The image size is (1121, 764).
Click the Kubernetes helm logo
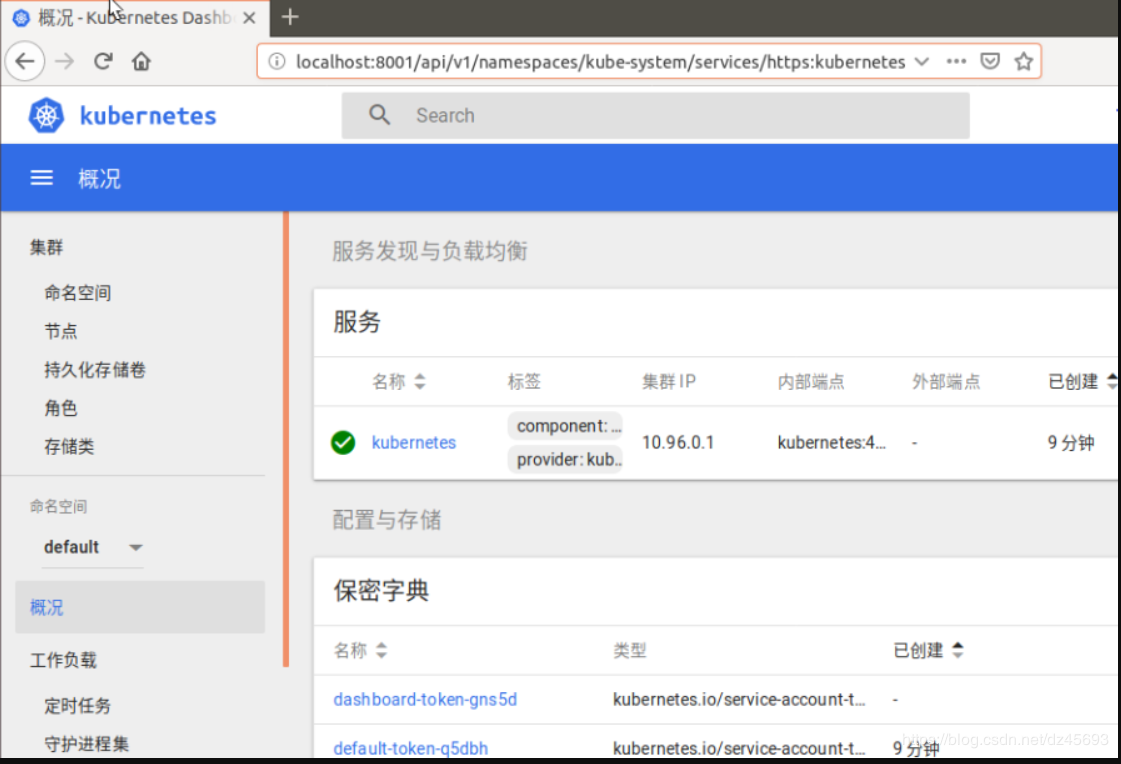pyautogui.click(x=46, y=116)
